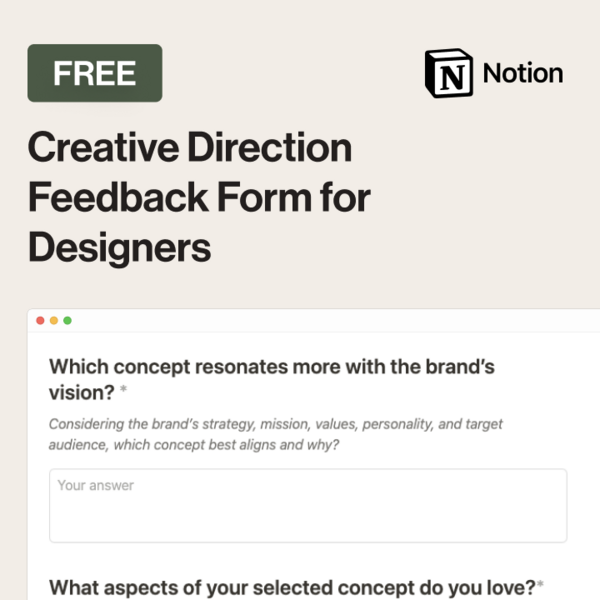Click the word "Direction" in the headline
The height and width of the screenshot is (600, 600).
click(x=269, y=147)
